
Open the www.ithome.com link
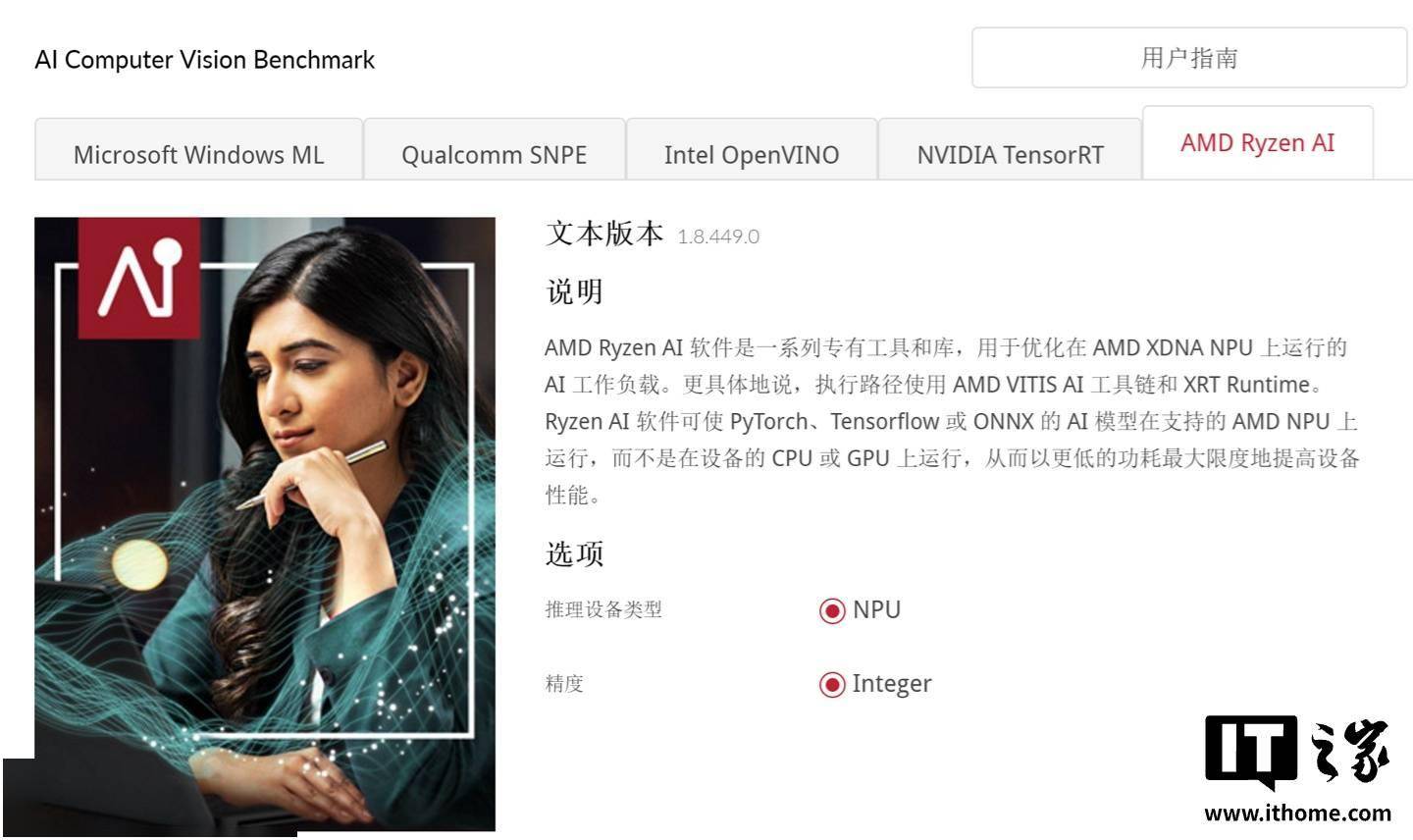click(x=1297, y=814)
